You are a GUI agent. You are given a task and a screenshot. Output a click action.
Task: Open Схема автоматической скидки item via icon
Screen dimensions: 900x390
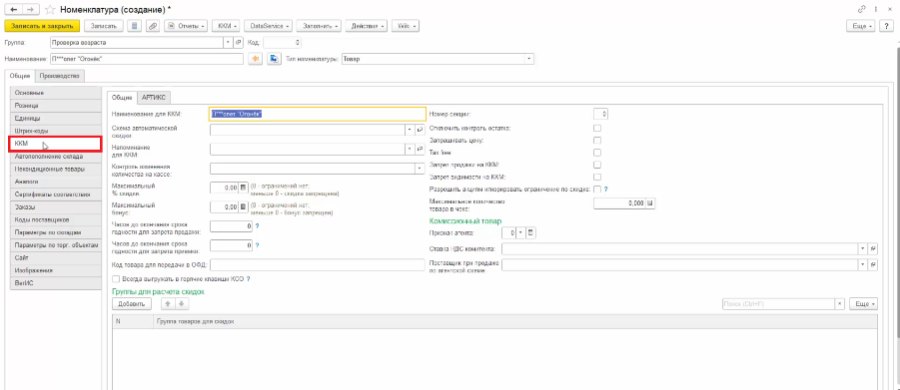click(x=420, y=130)
